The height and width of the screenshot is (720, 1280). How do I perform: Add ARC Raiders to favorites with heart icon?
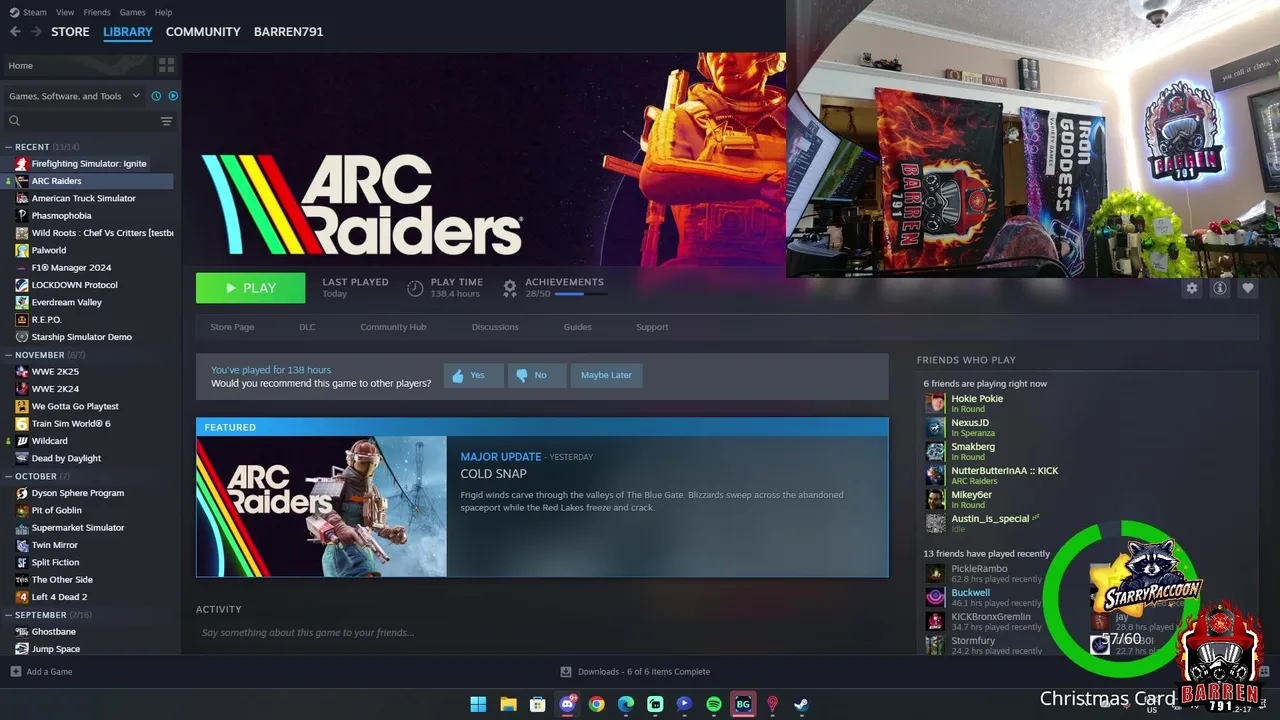1247,288
